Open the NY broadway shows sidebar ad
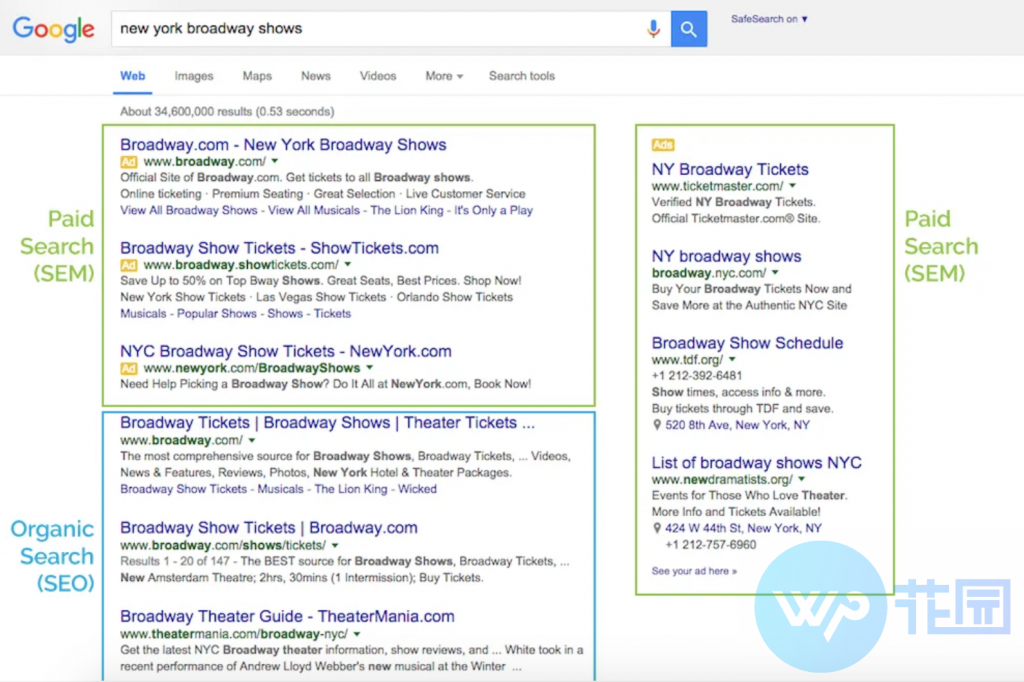 pyautogui.click(x=726, y=256)
